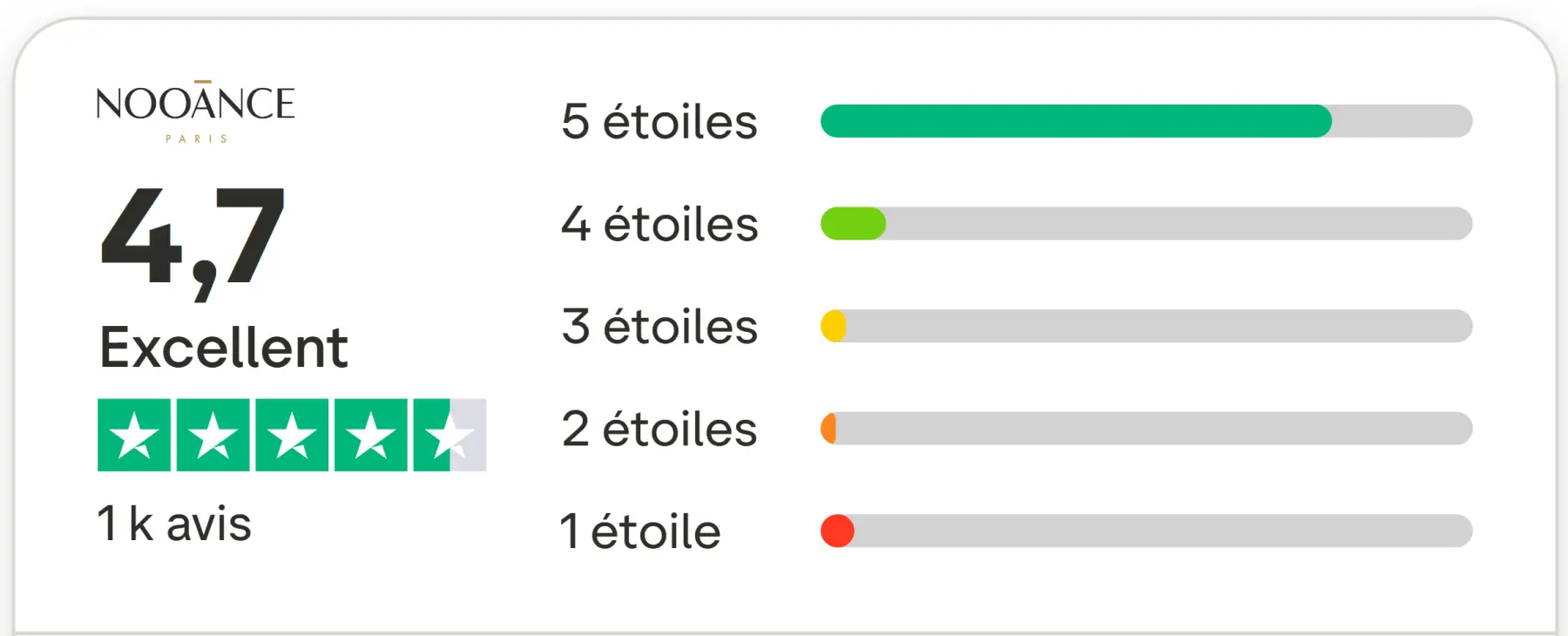Viewport: 1568px width, 636px height.
Task: Click the first green rating star
Action: [134, 435]
